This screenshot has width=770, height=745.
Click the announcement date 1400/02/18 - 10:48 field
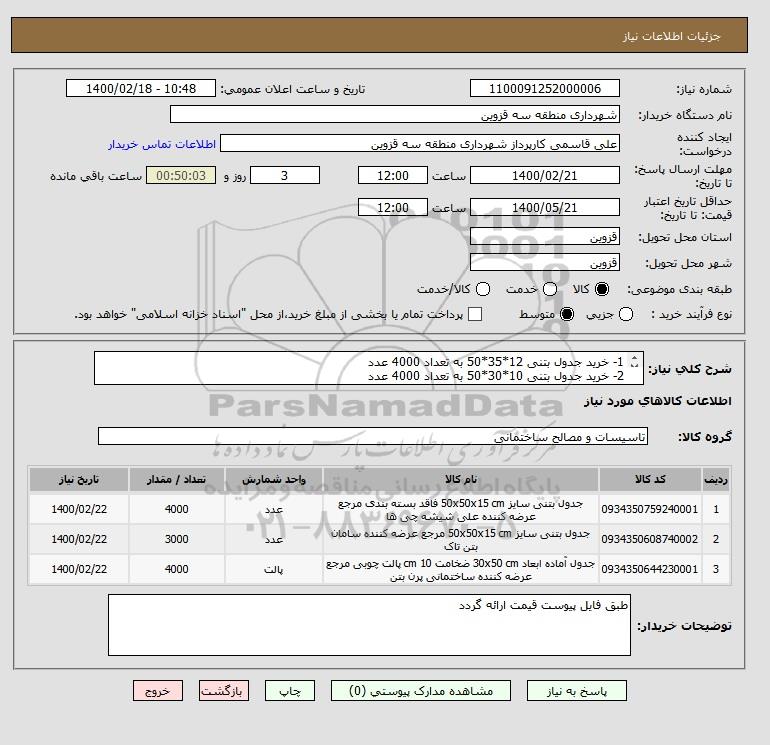[141, 88]
